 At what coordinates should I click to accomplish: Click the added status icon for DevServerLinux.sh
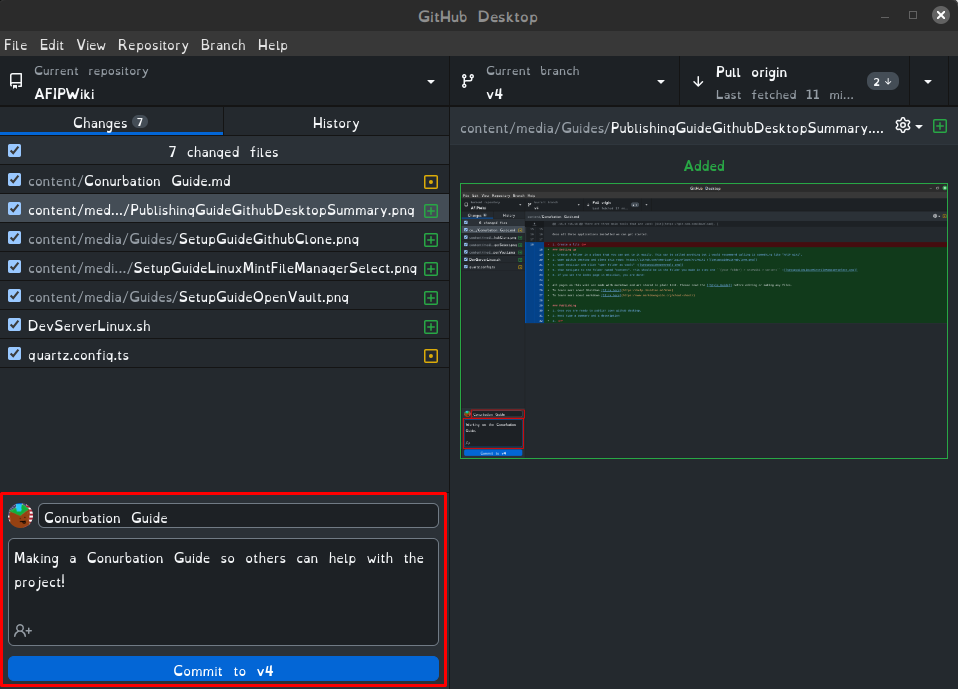[431, 327]
